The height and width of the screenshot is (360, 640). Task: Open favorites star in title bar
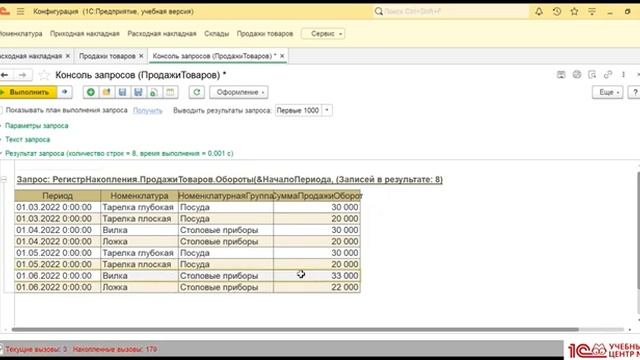click(574, 11)
